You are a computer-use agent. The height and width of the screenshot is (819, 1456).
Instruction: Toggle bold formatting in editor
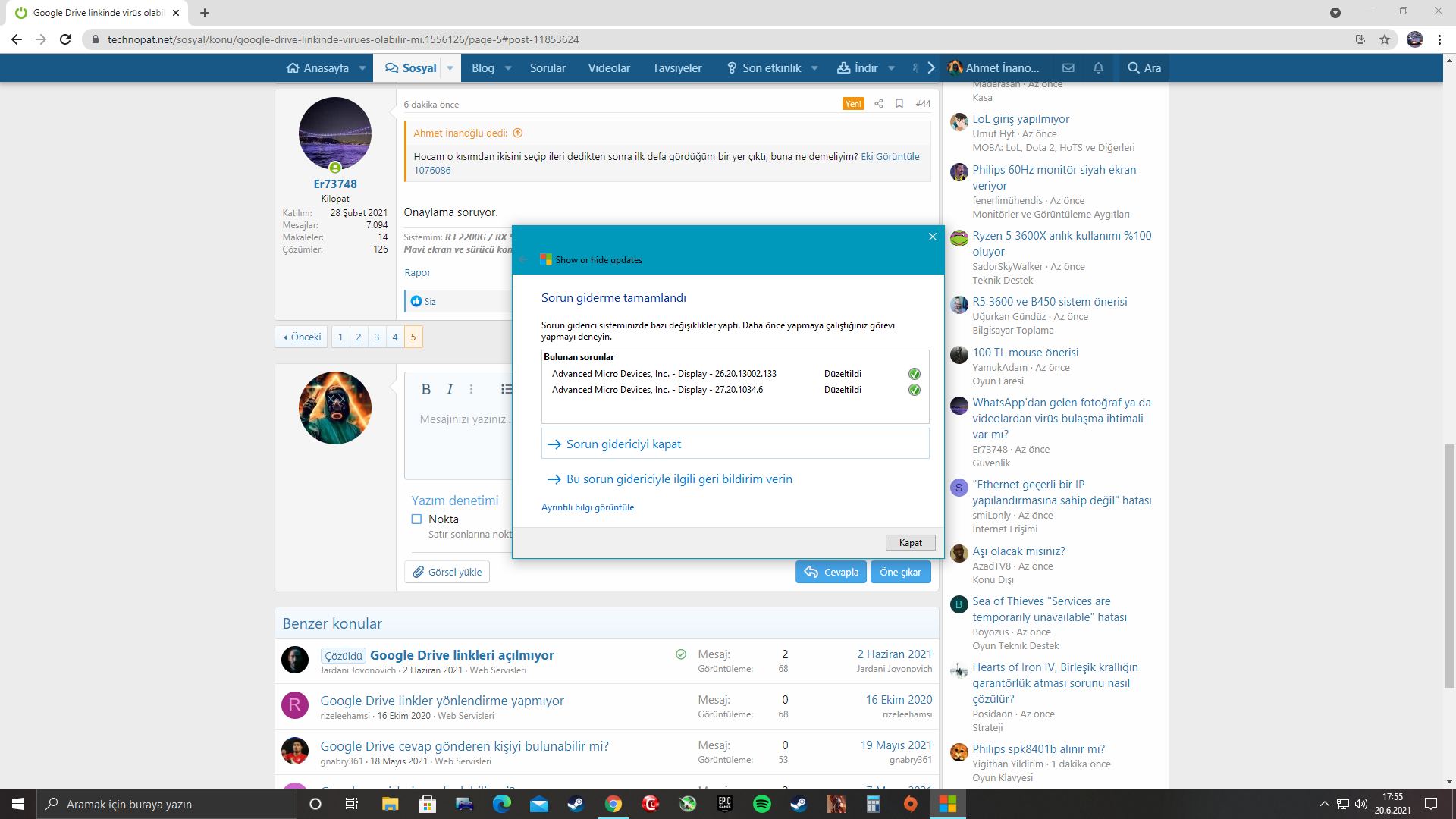tap(425, 389)
